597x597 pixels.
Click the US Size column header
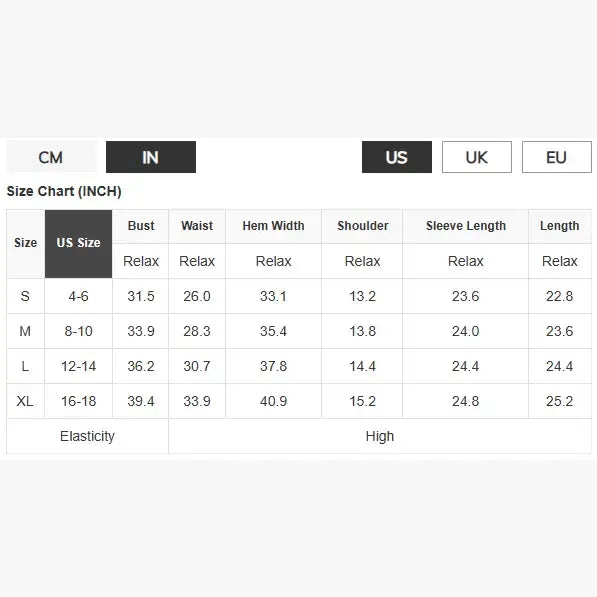click(78, 244)
